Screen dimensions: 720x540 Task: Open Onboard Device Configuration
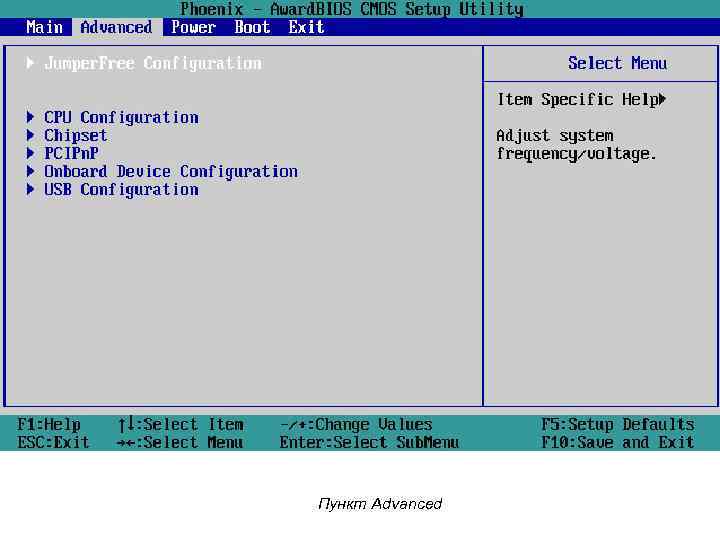[x=171, y=171]
